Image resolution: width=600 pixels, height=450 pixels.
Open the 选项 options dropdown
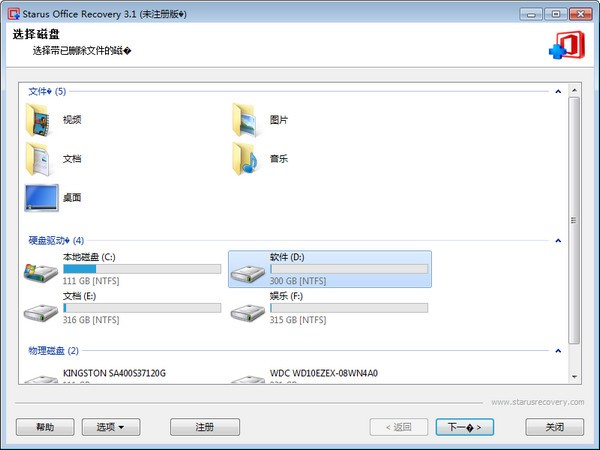pos(110,427)
